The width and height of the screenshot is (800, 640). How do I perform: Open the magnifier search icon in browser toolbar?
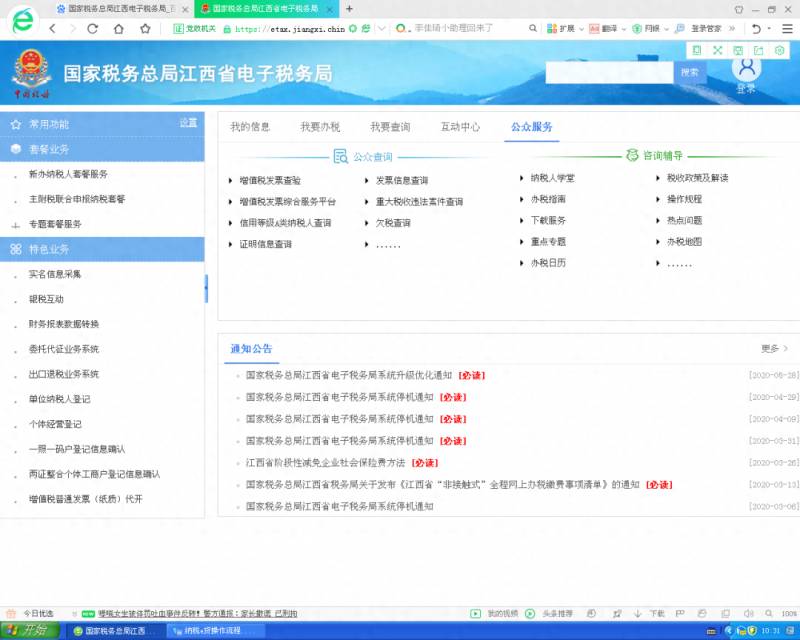click(533, 29)
